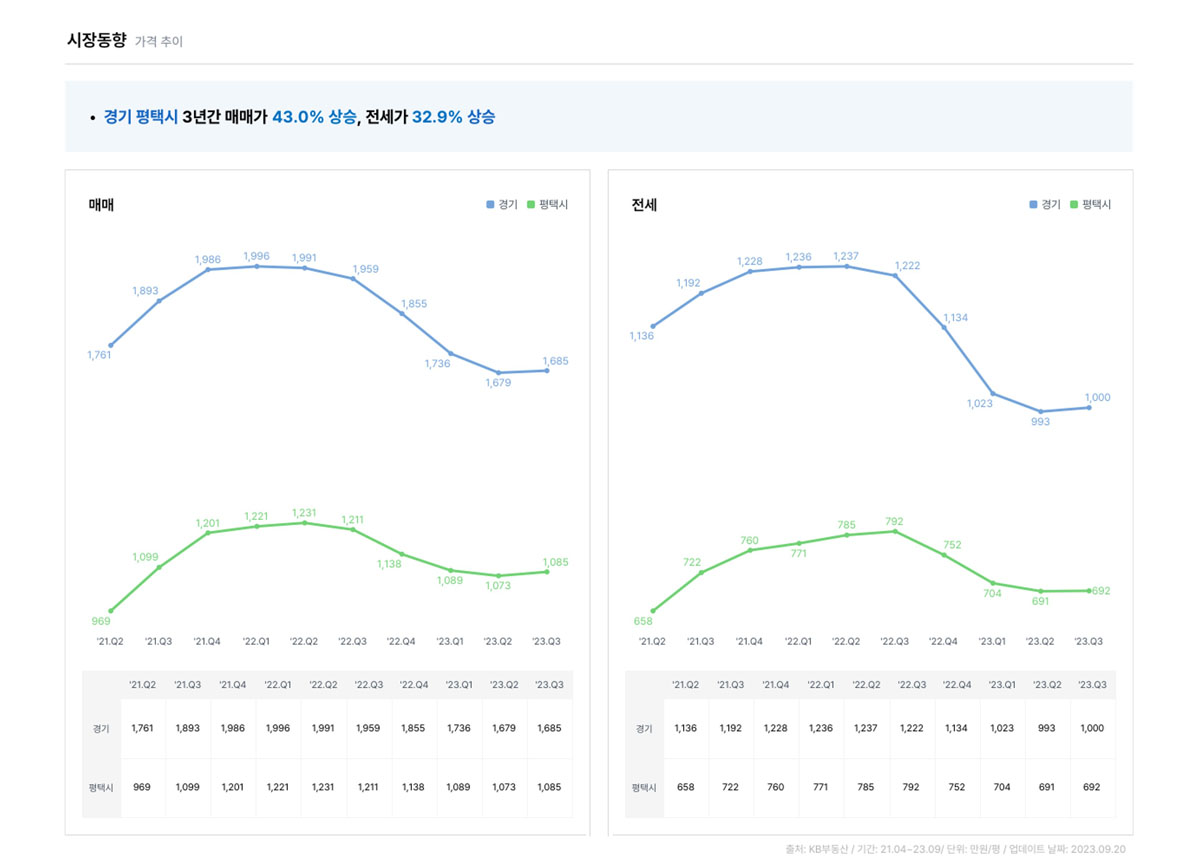Select the blue 경기 평택시 text in the summary
Image resolution: width=1200 pixels, height=858 pixels.
coord(141,117)
